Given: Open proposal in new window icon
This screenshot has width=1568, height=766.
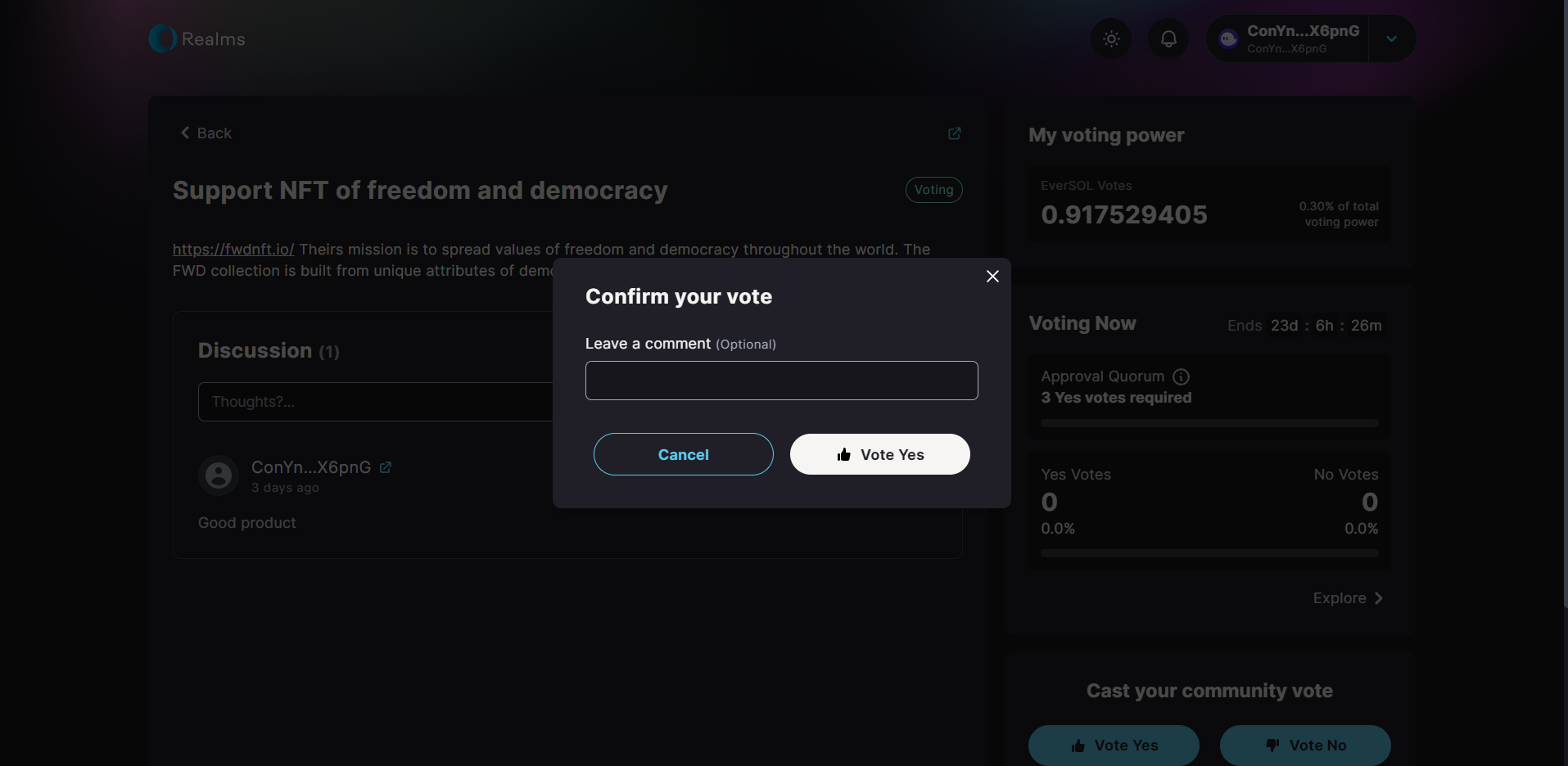Looking at the screenshot, I should [x=954, y=133].
